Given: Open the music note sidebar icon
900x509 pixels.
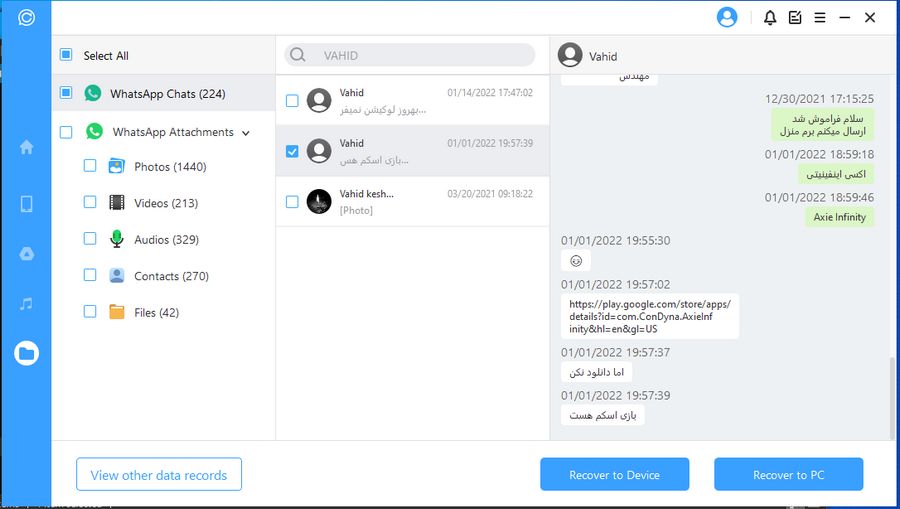Looking at the screenshot, I should [x=26, y=303].
